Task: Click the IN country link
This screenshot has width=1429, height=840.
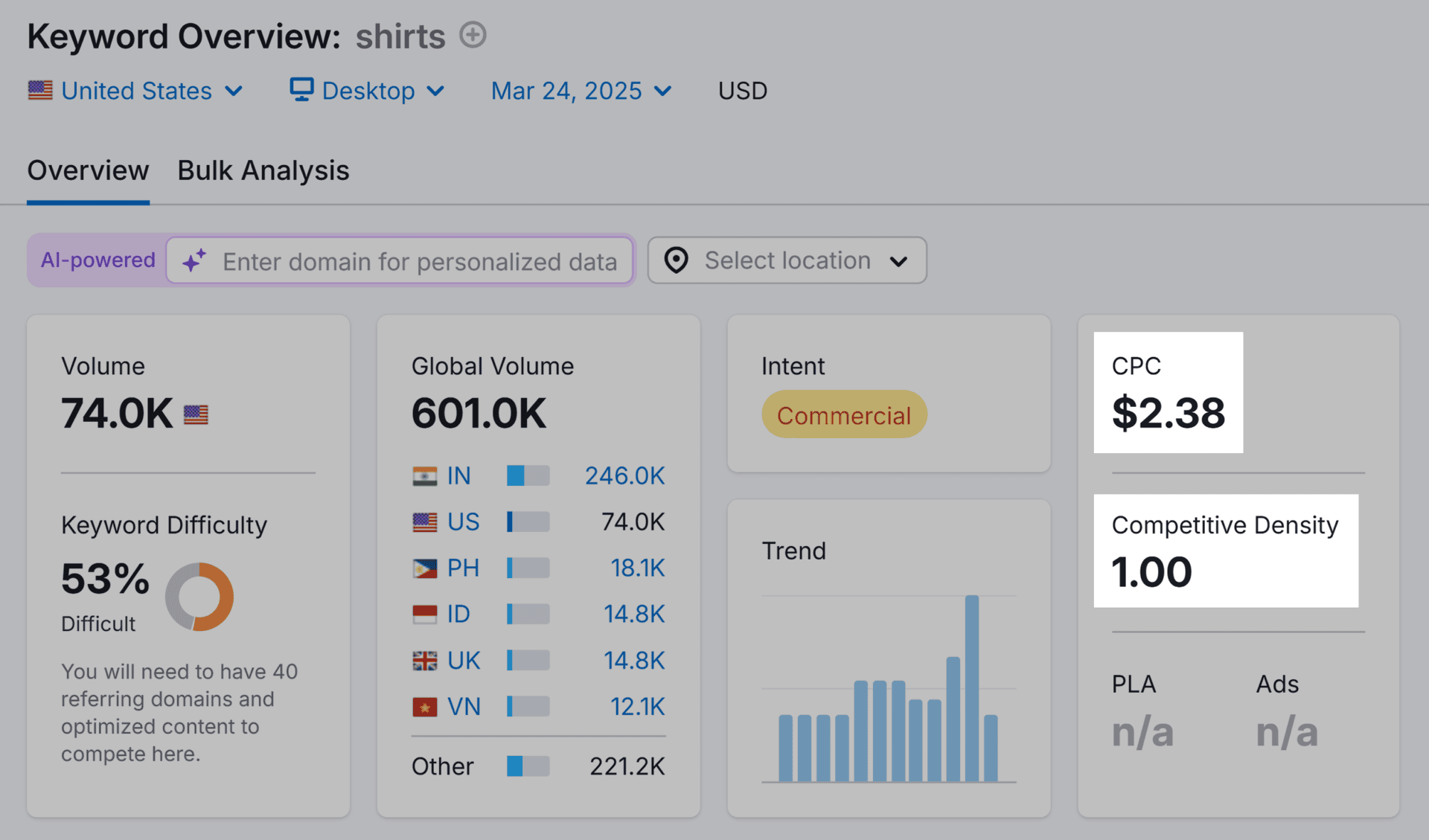Action: 458,475
